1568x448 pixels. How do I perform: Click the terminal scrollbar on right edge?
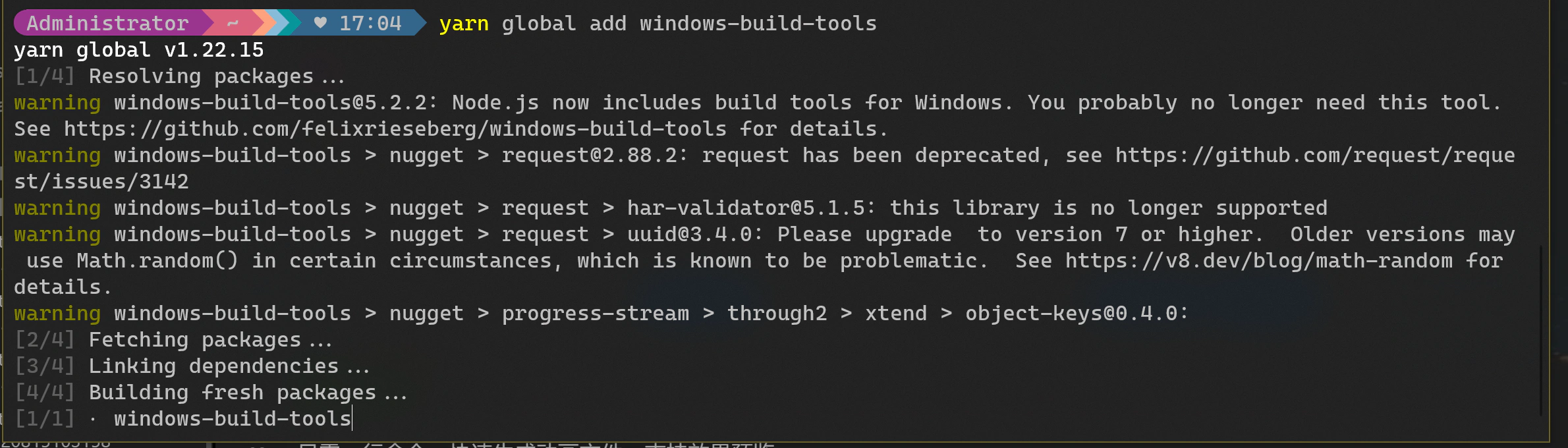tap(1541, 329)
